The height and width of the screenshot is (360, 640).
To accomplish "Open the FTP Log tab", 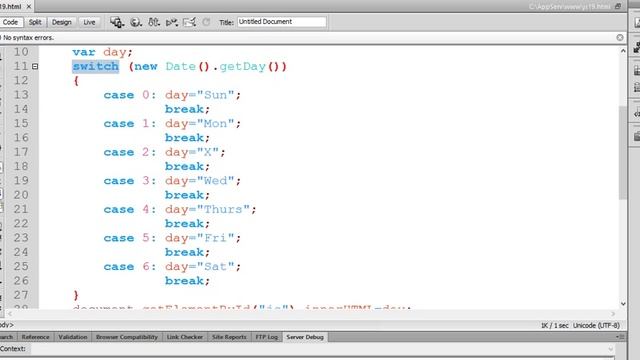I will 267,337.
